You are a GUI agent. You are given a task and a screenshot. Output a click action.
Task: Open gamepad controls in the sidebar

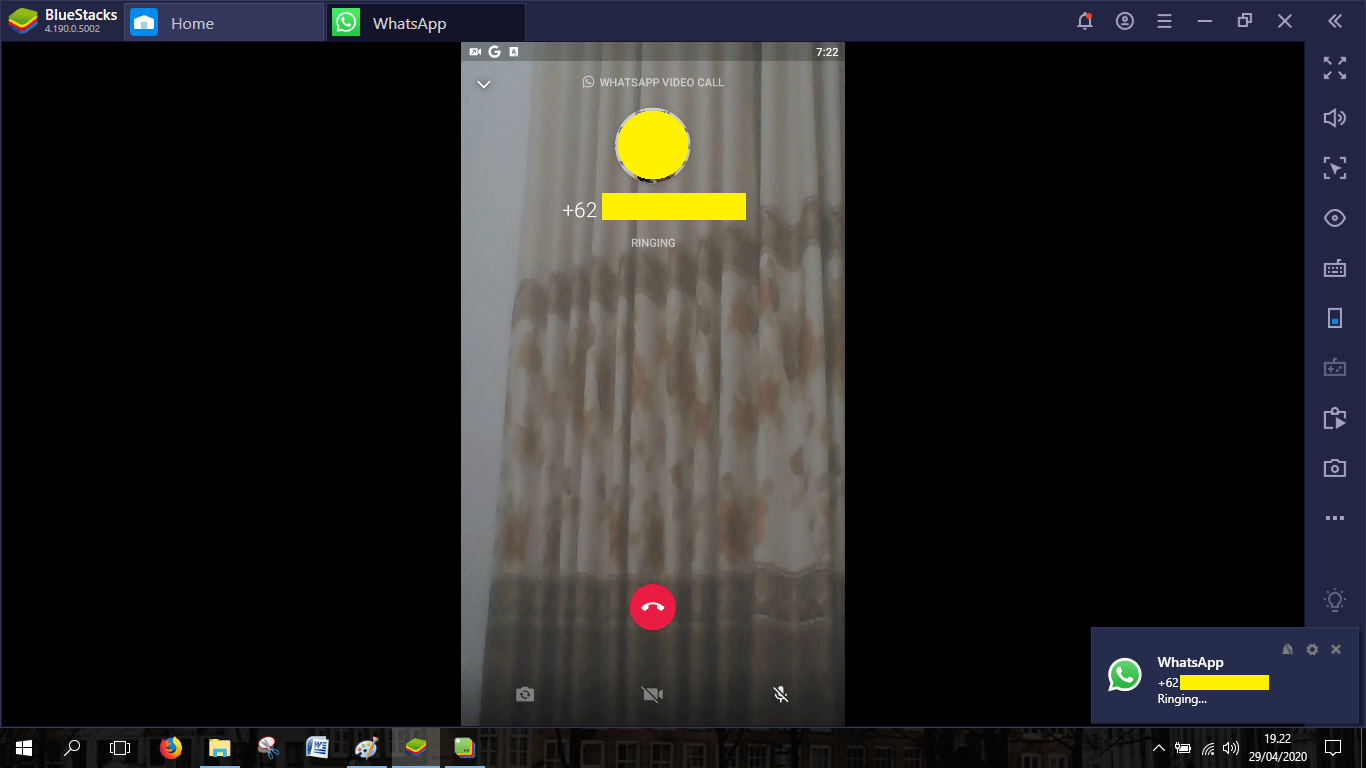coord(1335,368)
